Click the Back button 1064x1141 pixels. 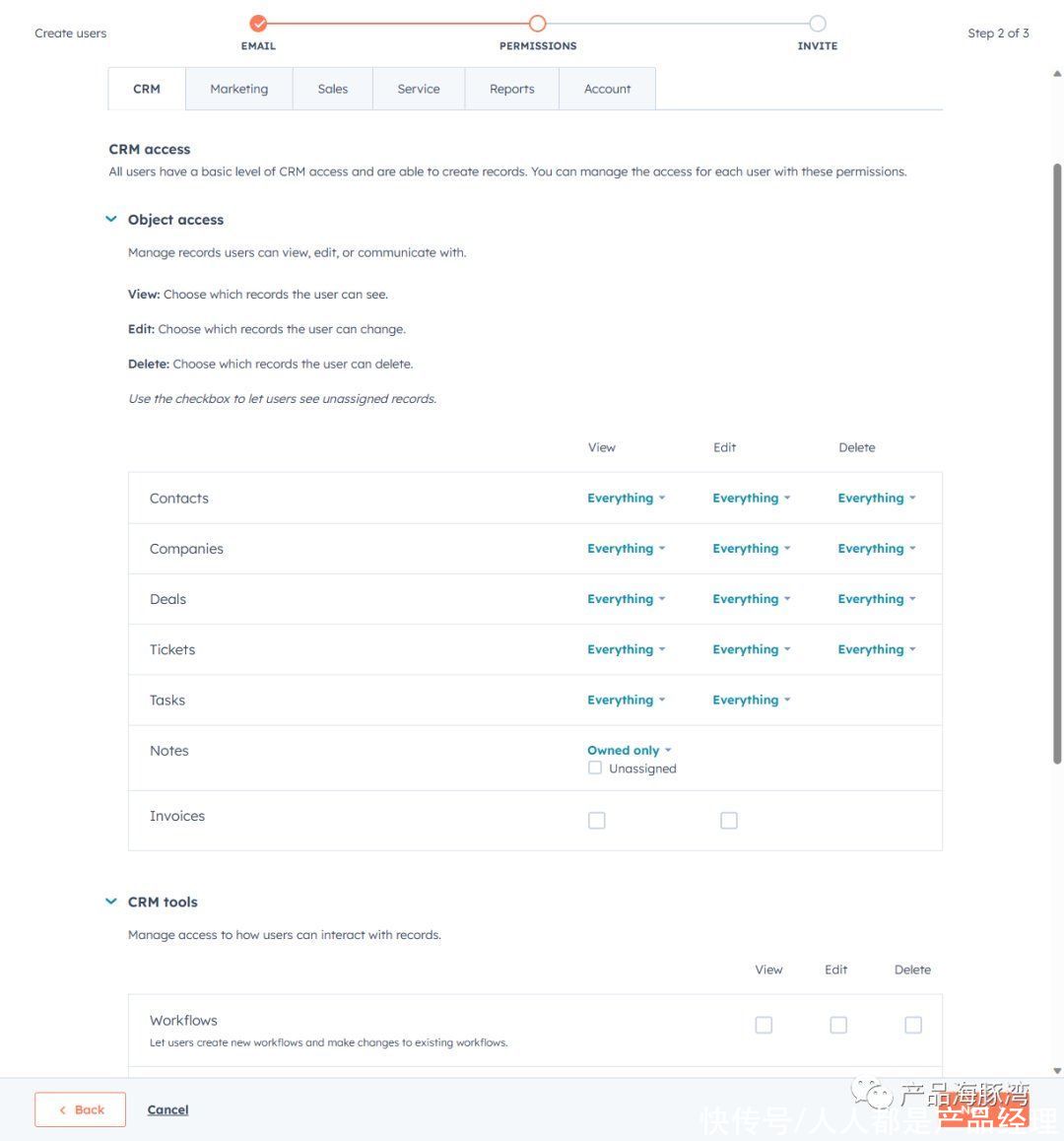(x=80, y=1109)
